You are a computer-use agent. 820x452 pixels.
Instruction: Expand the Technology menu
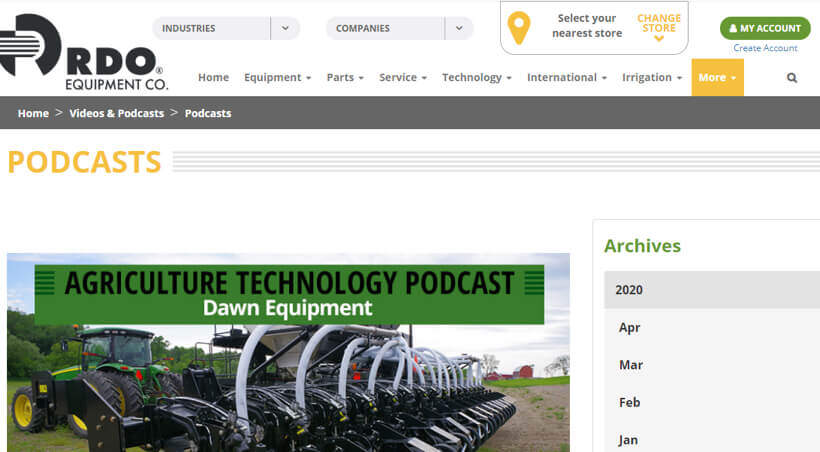(477, 78)
